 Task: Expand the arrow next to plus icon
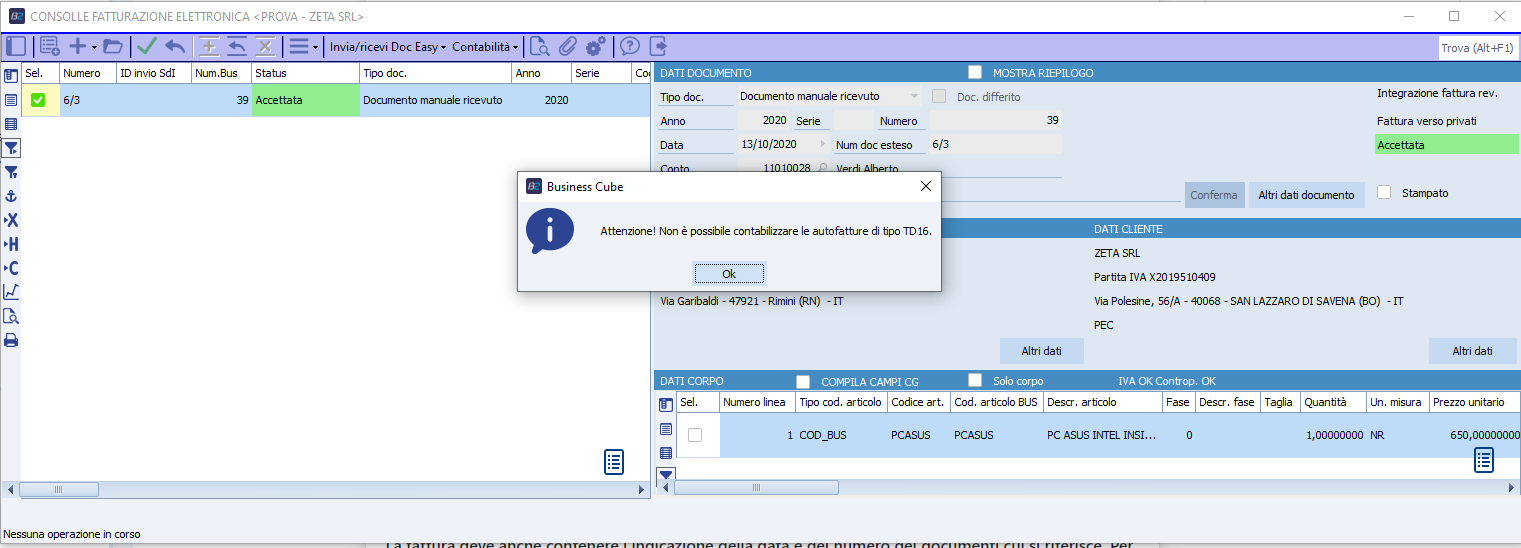point(94,47)
